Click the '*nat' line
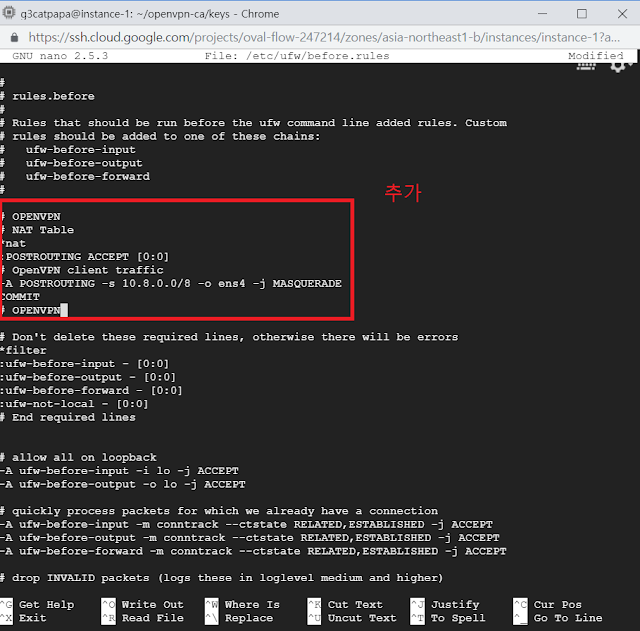640x631 pixels. [x=13, y=244]
